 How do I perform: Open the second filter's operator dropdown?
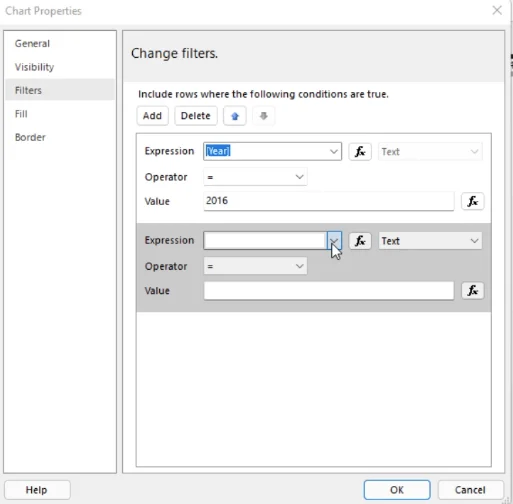tap(255, 266)
